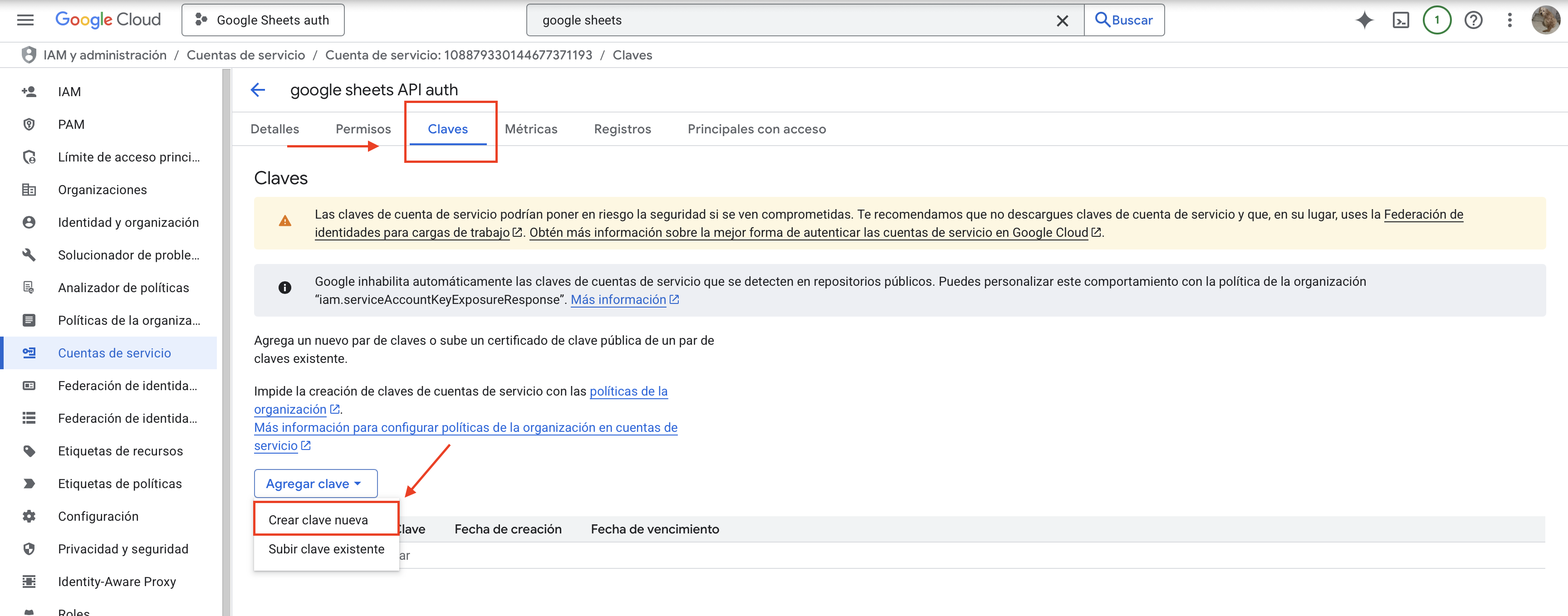Screen dimensions: 1568x616
Task: Open the hamburger navigation menu
Action: [25, 20]
